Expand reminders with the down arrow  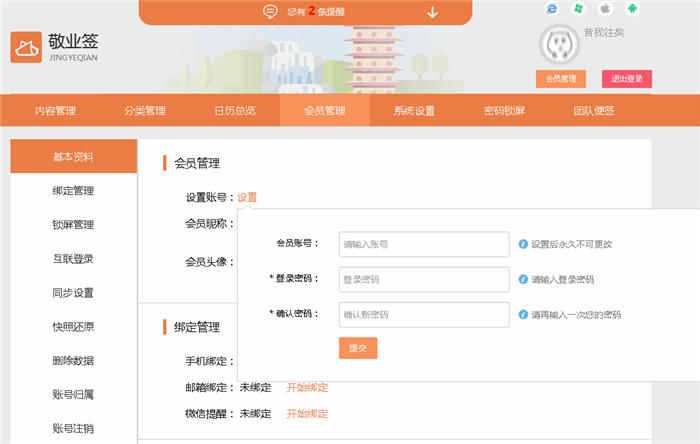coord(432,12)
